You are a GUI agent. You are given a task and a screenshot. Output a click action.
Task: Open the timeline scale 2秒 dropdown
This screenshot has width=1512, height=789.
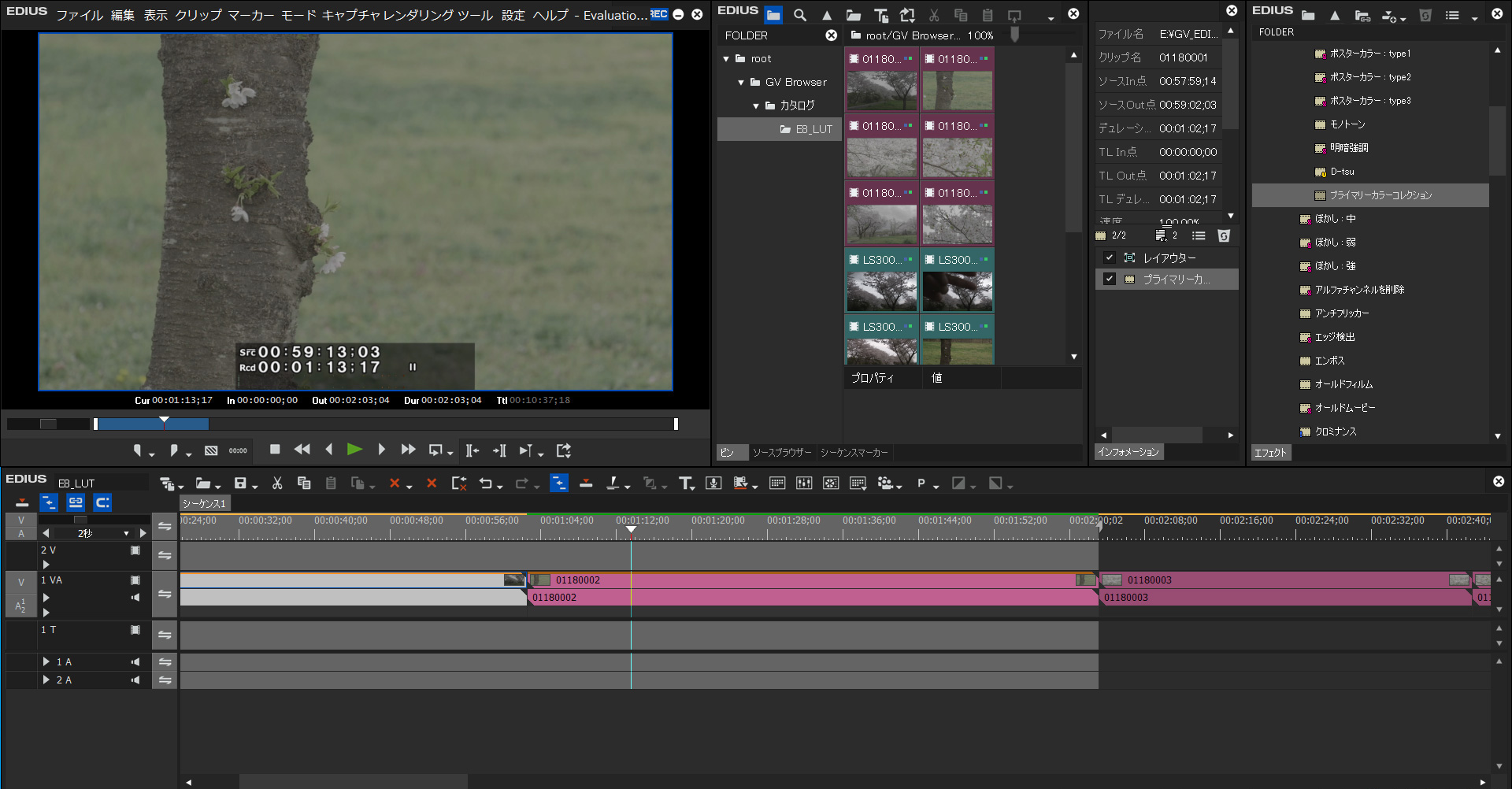[126, 534]
